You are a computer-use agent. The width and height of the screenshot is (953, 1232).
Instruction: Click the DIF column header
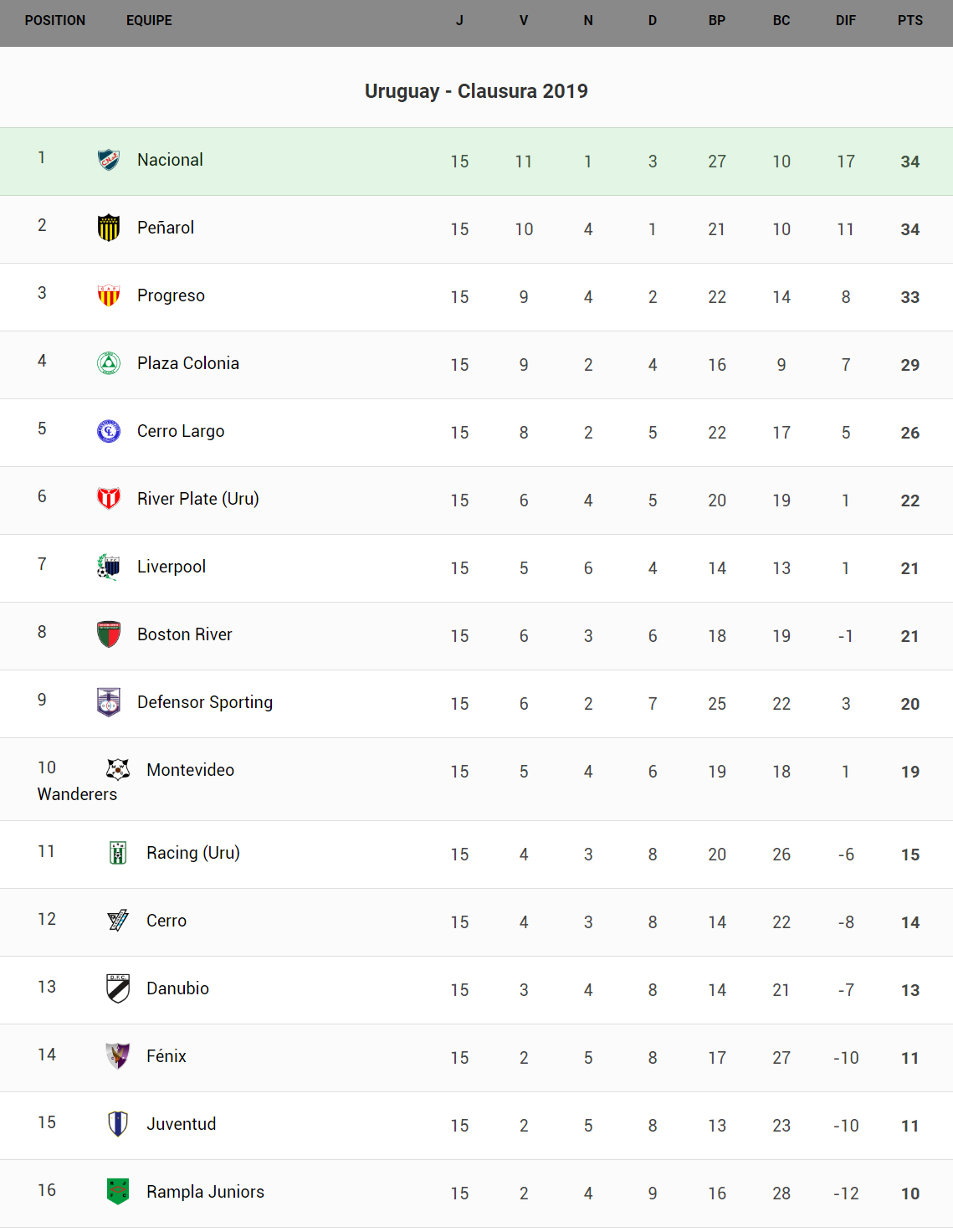tap(846, 20)
